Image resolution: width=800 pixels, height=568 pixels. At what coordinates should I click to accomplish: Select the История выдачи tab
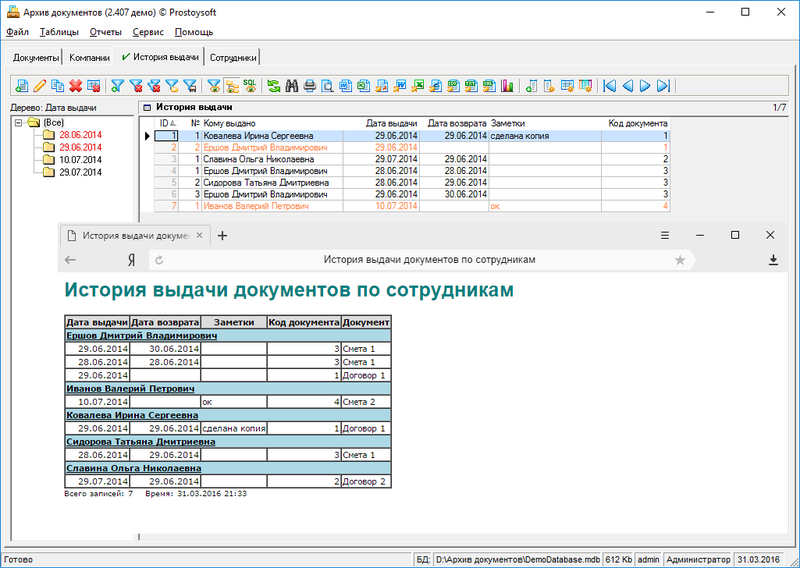pos(160,57)
